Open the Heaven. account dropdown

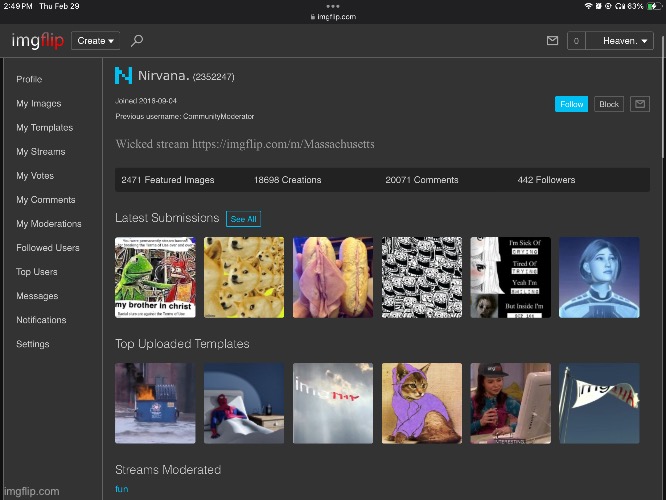pos(620,41)
